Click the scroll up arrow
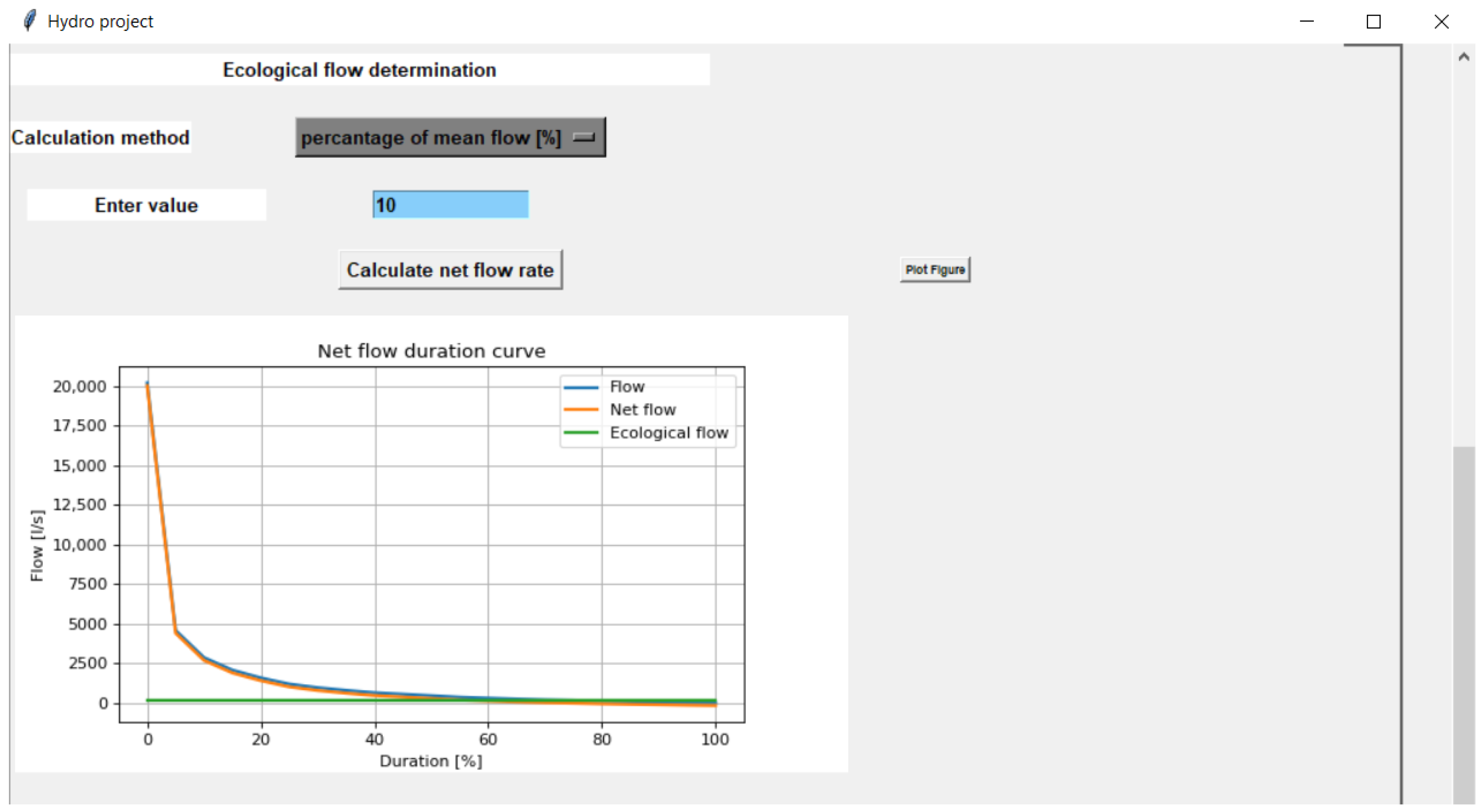The height and width of the screenshot is (812, 1483). (1463, 57)
